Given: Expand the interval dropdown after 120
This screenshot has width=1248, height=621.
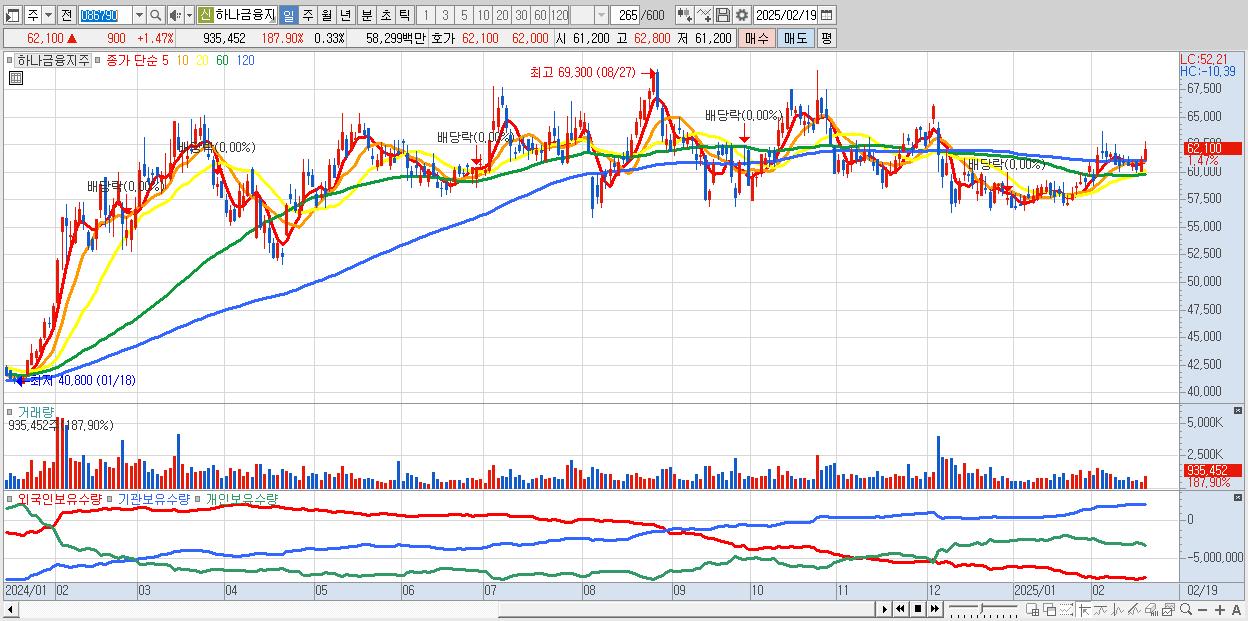Looking at the screenshot, I should [601, 15].
